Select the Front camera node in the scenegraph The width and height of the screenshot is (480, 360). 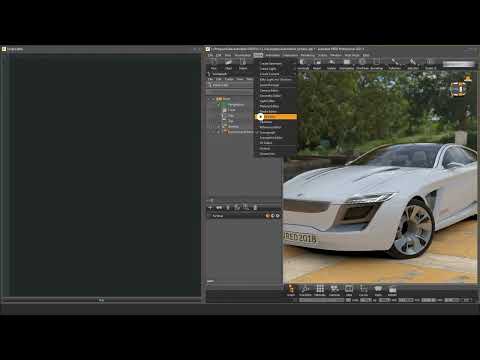[x=232, y=110]
